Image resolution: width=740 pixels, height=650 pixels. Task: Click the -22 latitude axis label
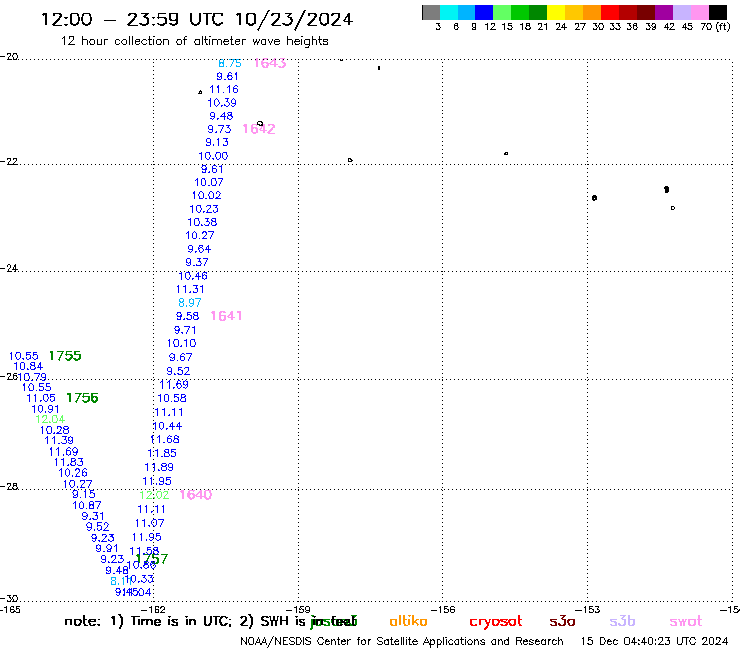click(x=9, y=161)
